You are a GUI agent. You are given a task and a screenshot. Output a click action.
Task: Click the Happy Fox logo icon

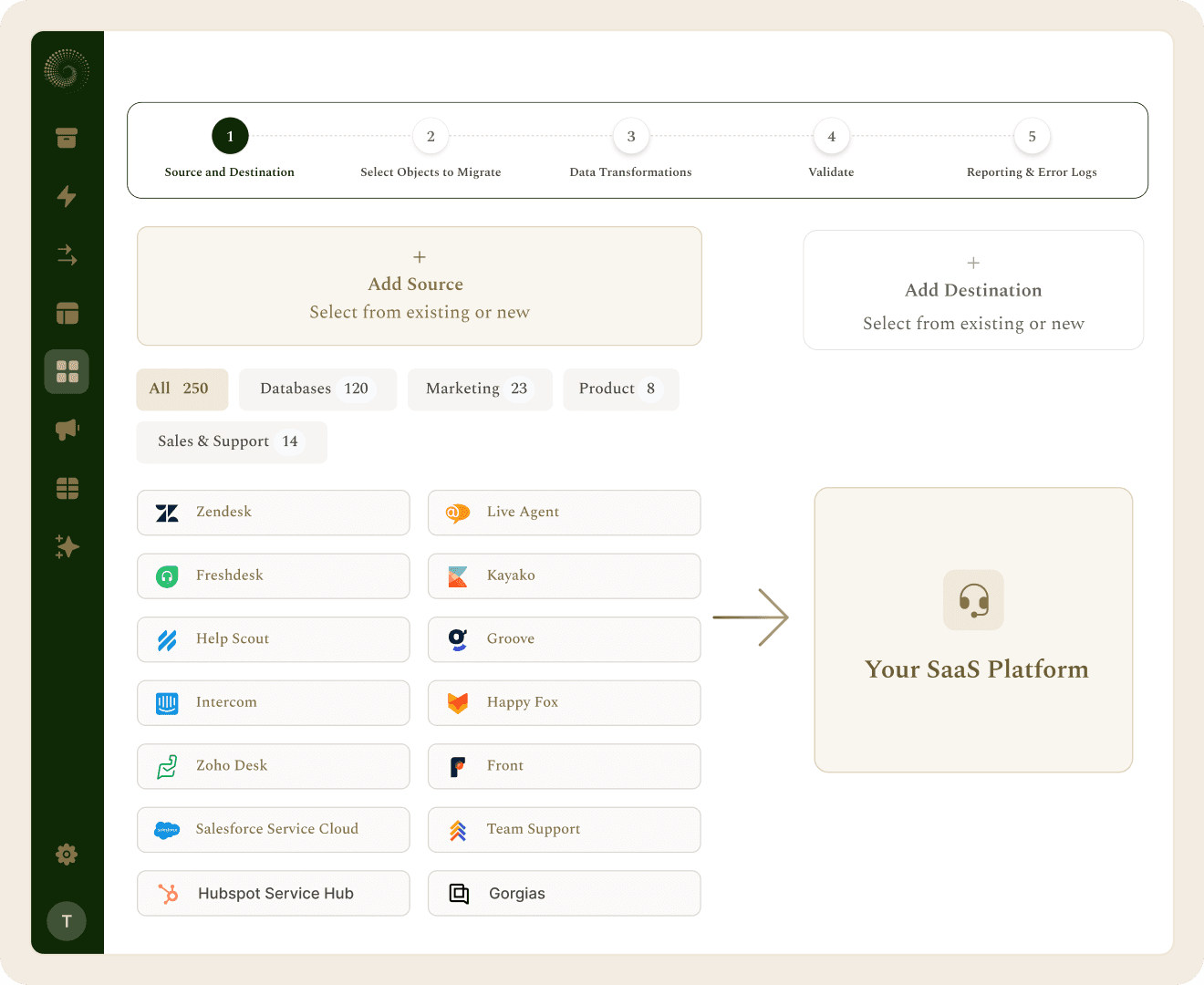click(458, 703)
